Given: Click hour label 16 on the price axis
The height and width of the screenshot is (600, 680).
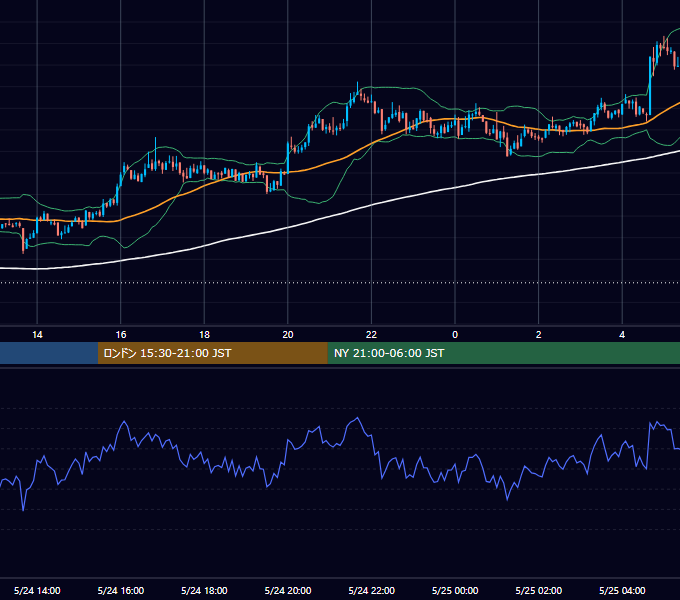Looking at the screenshot, I should (121, 335).
